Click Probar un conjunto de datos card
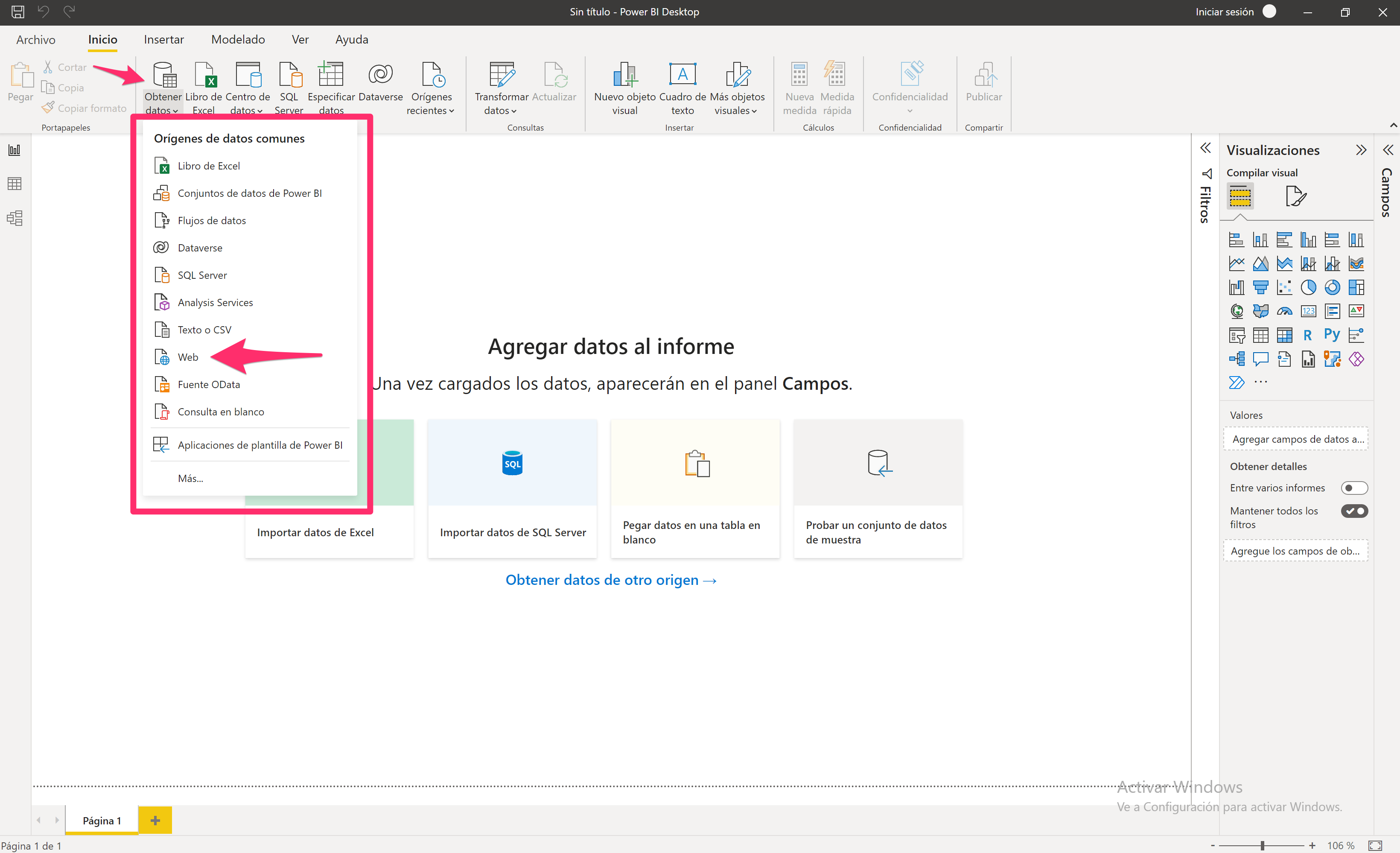 point(878,489)
